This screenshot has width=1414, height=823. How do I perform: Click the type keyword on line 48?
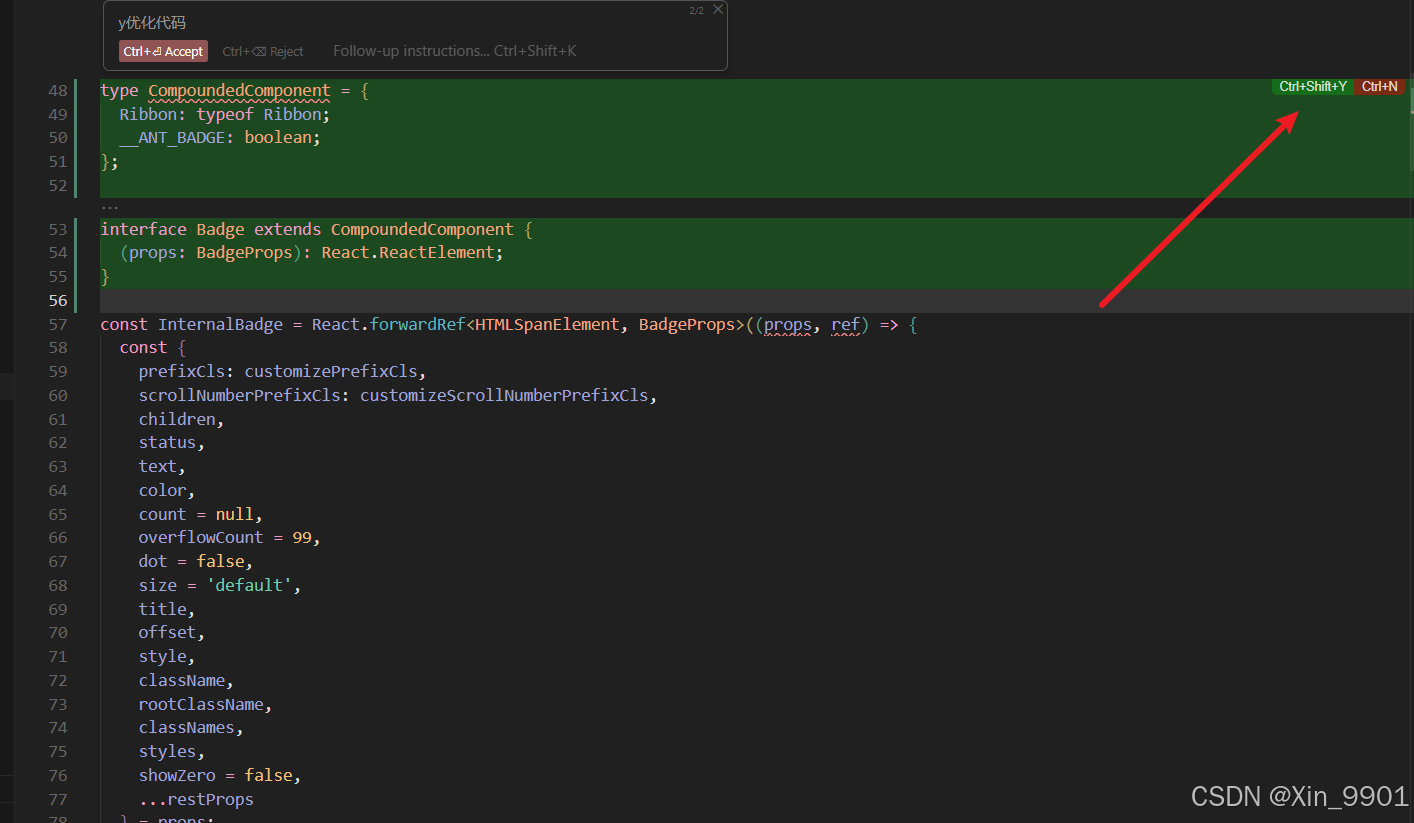point(120,90)
